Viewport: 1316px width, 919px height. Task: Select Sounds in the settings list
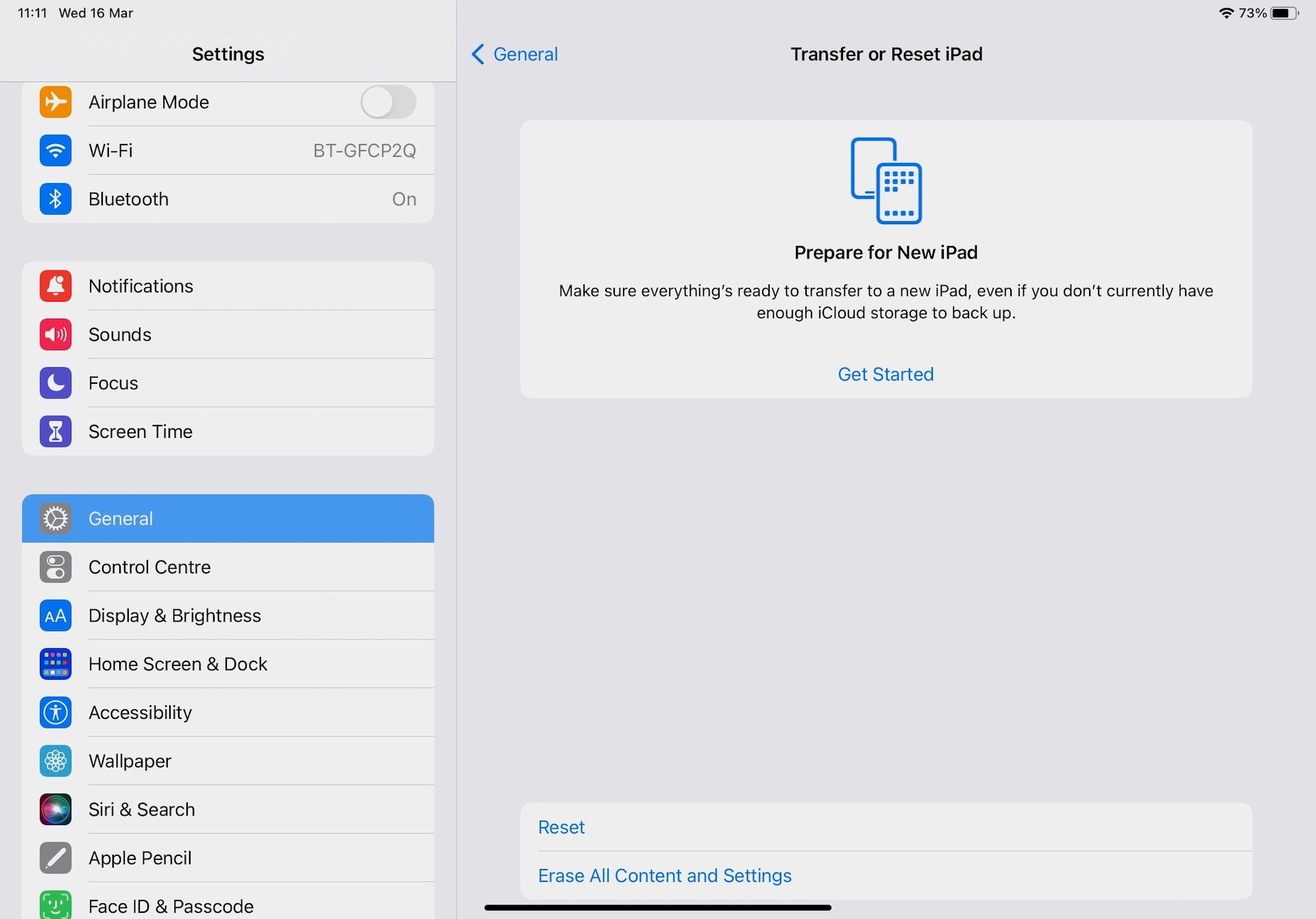pyautogui.click(x=228, y=335)
